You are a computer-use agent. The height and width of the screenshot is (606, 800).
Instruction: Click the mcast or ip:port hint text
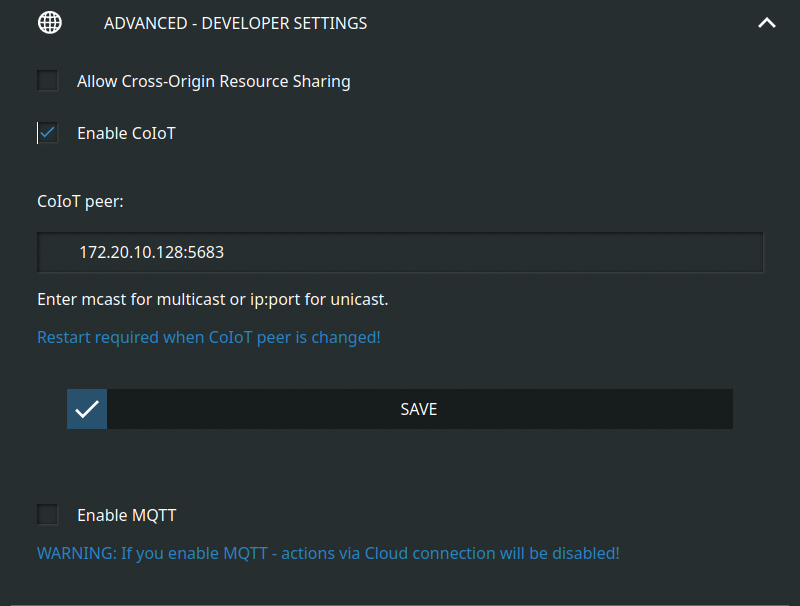pyautogui.click(x=212, y=299)
